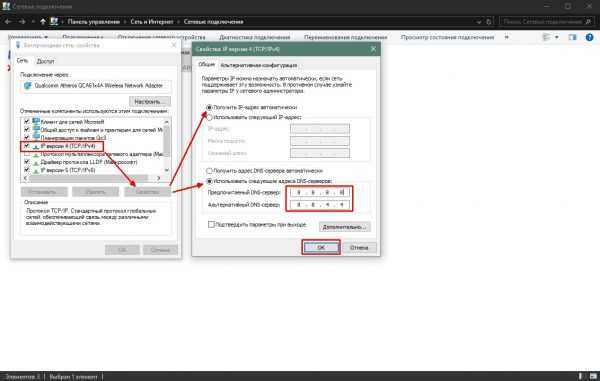
Task: Click the refresh button in the address bar
Action: pos(489,22)
